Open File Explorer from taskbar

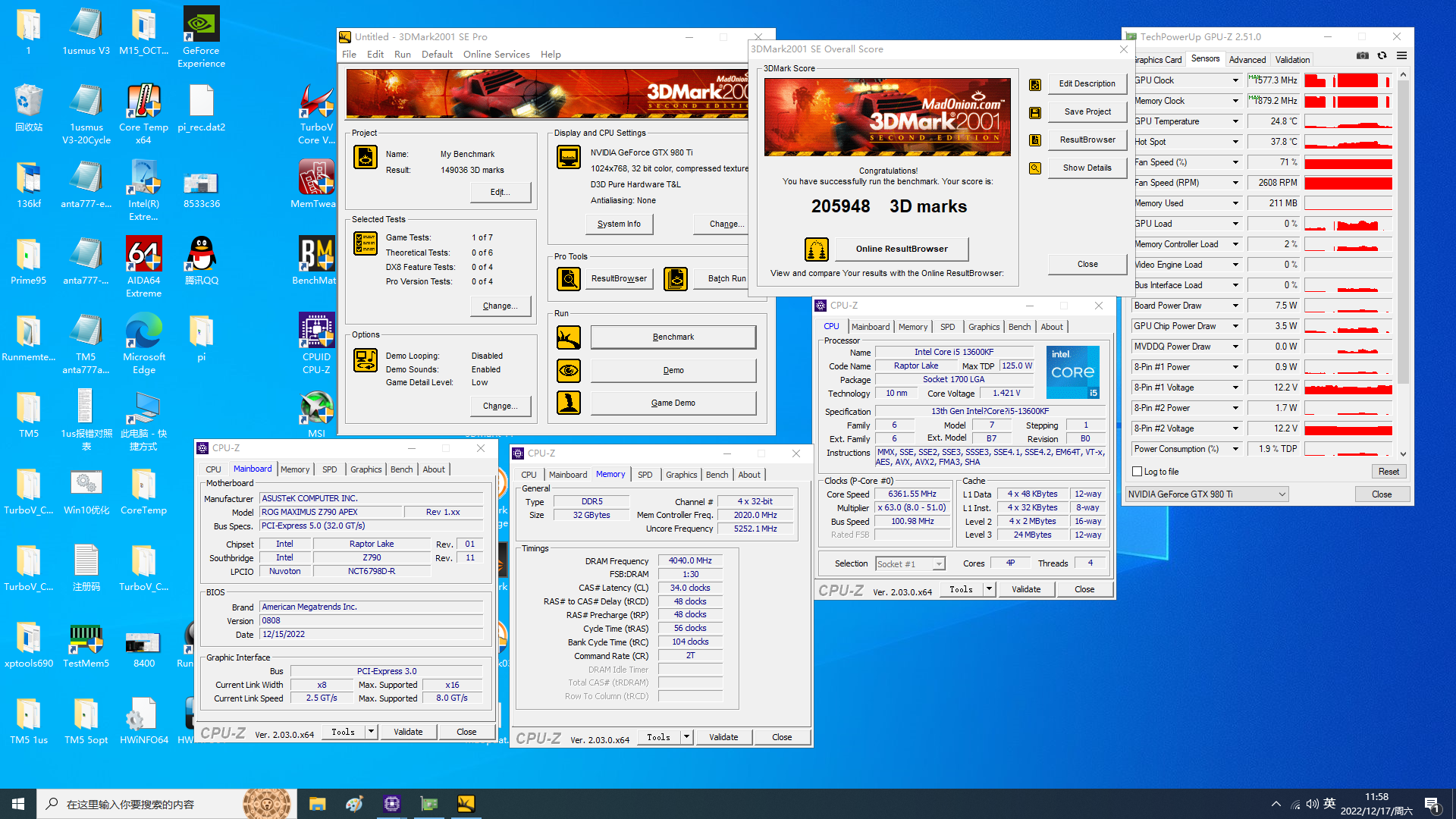317,804
